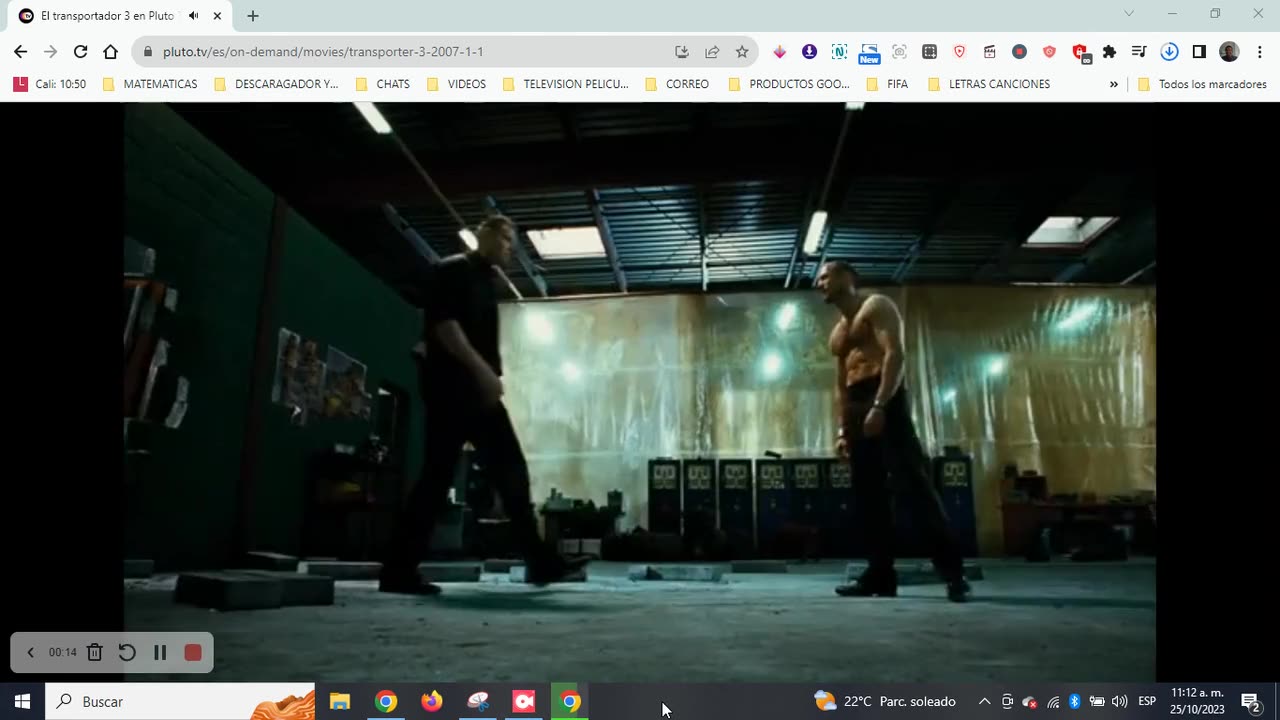Image resolution: width=1280 pixels, height=720 pixels.
Task: Open the LETRAS CANCIONES bookmark folder
Action: pyautogui.click(x=989, y=84)
